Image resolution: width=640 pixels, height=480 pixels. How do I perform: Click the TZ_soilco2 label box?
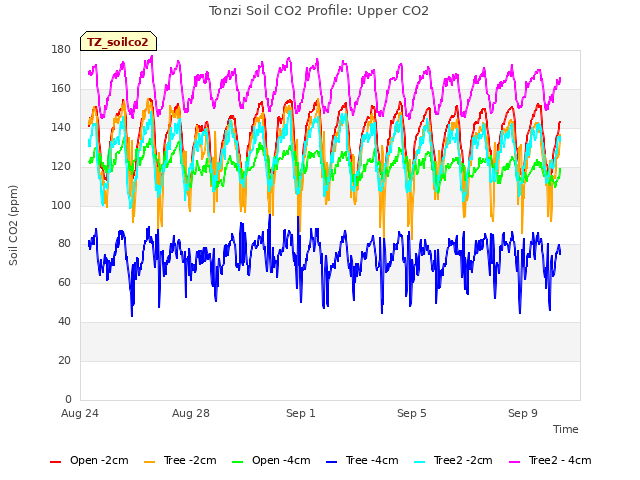click(x=118, y=41)
